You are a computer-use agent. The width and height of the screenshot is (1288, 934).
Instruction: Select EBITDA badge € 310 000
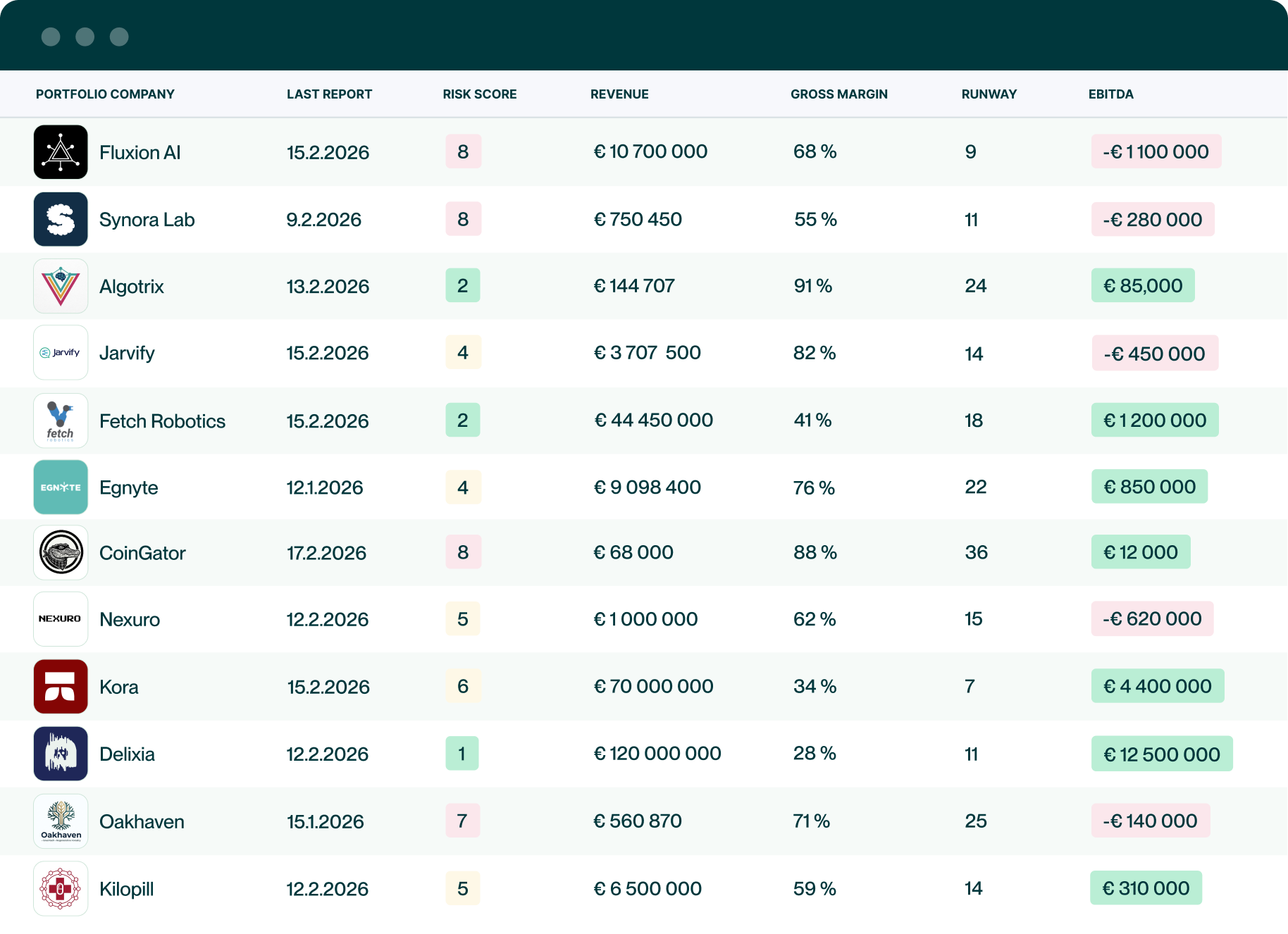[x=1146, y=888]
